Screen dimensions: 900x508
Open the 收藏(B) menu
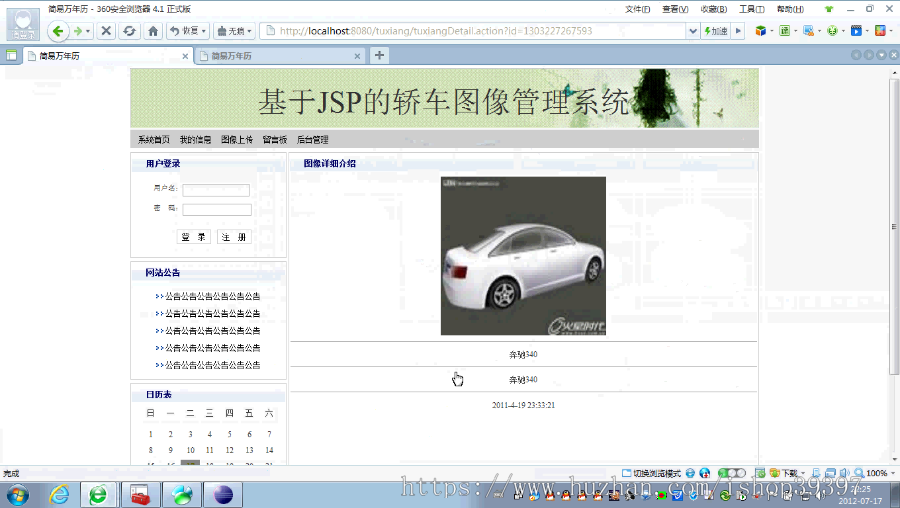tap(713, 9)
